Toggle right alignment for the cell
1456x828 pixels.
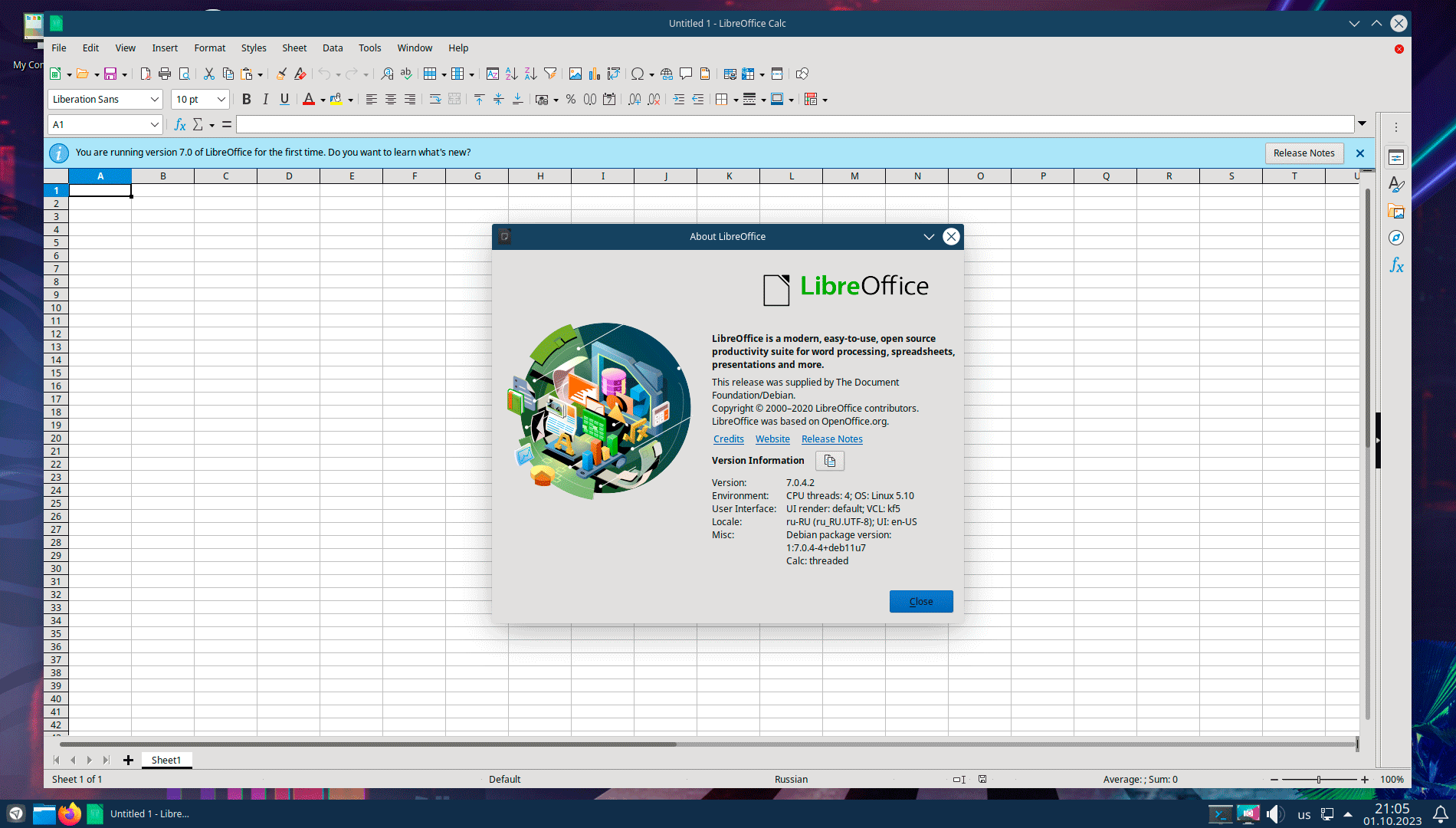point(409,99)
